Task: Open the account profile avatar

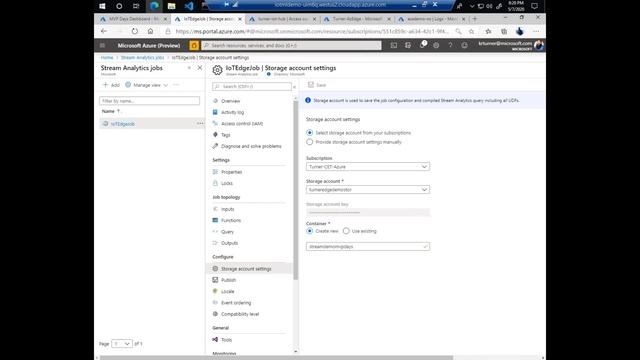Action: (x=539, y=45)
